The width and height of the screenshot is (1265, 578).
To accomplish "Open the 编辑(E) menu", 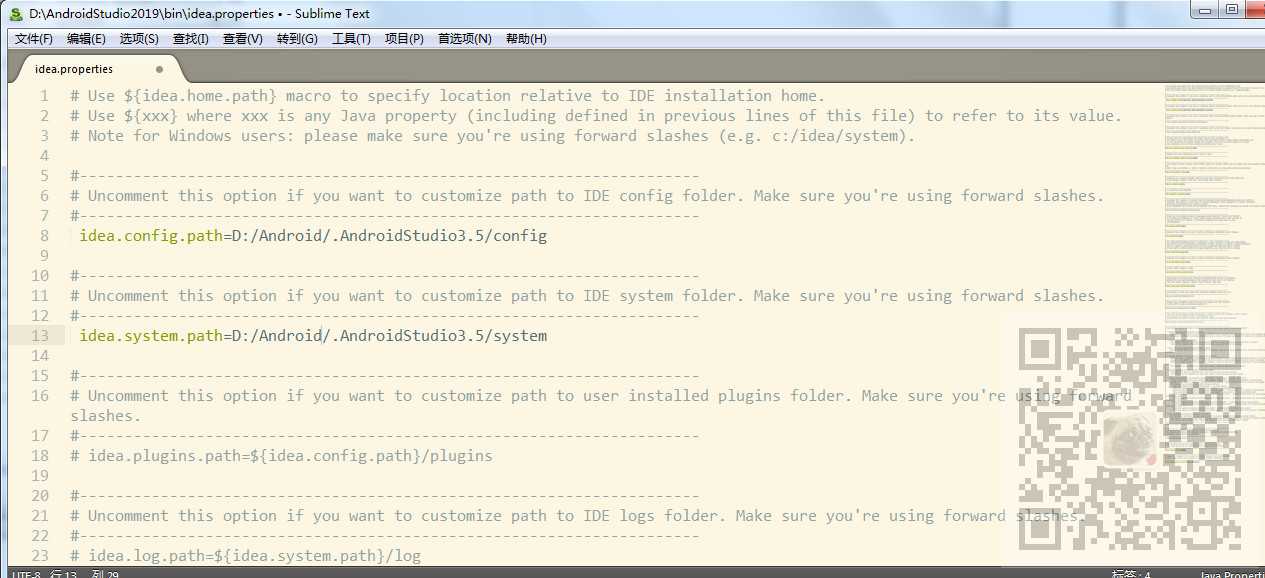I will tap(86, 39).
